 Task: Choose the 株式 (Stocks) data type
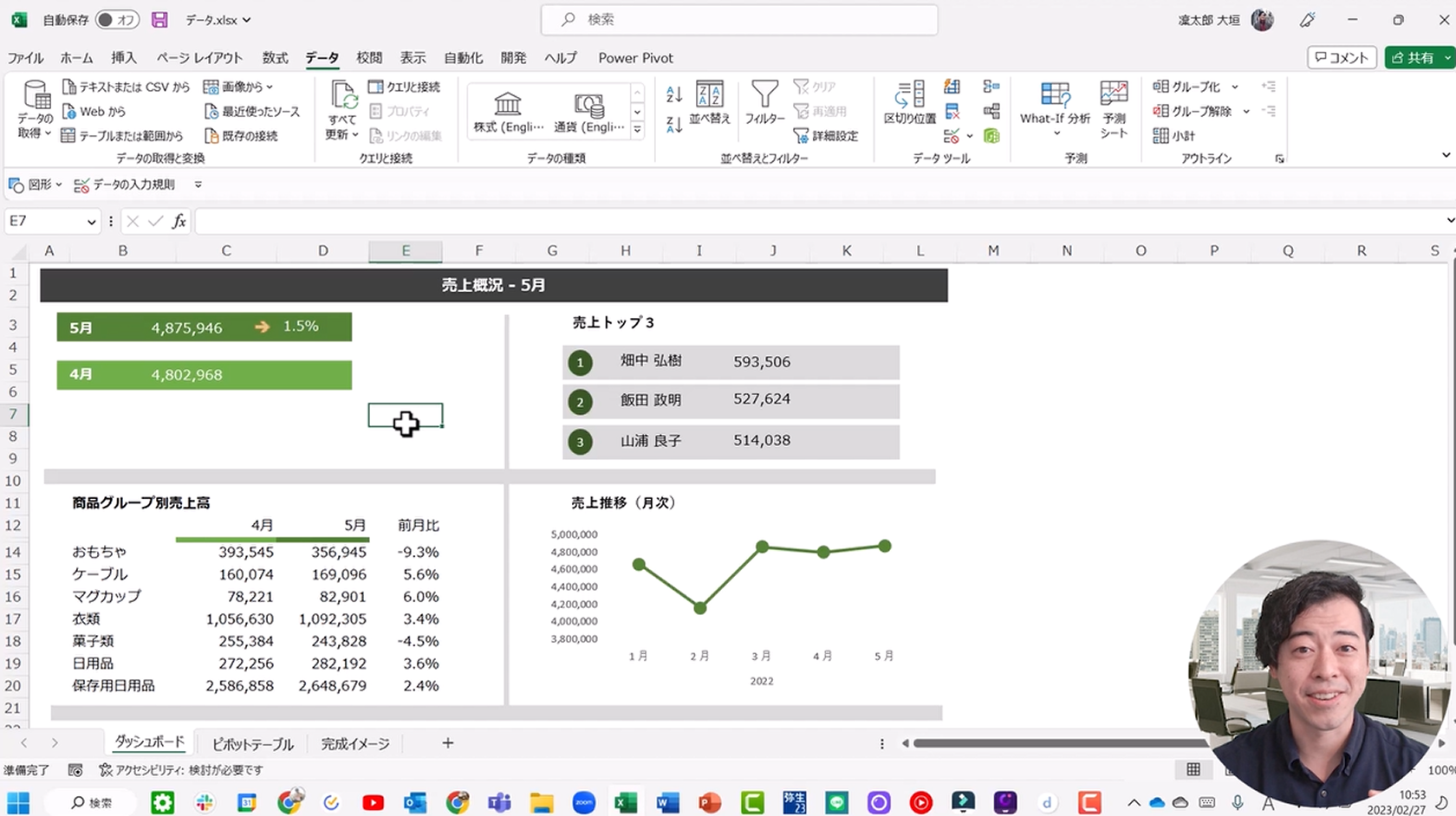tap(509, 111)
